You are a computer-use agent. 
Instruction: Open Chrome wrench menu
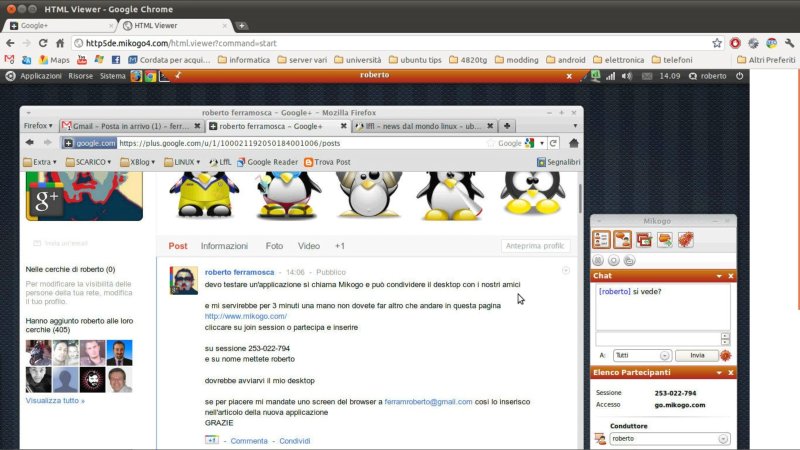tap(789, 43)
